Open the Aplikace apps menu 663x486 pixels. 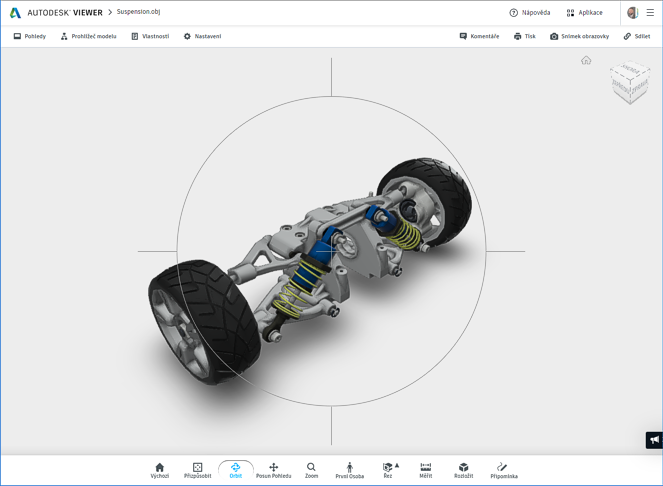point(584,13)
